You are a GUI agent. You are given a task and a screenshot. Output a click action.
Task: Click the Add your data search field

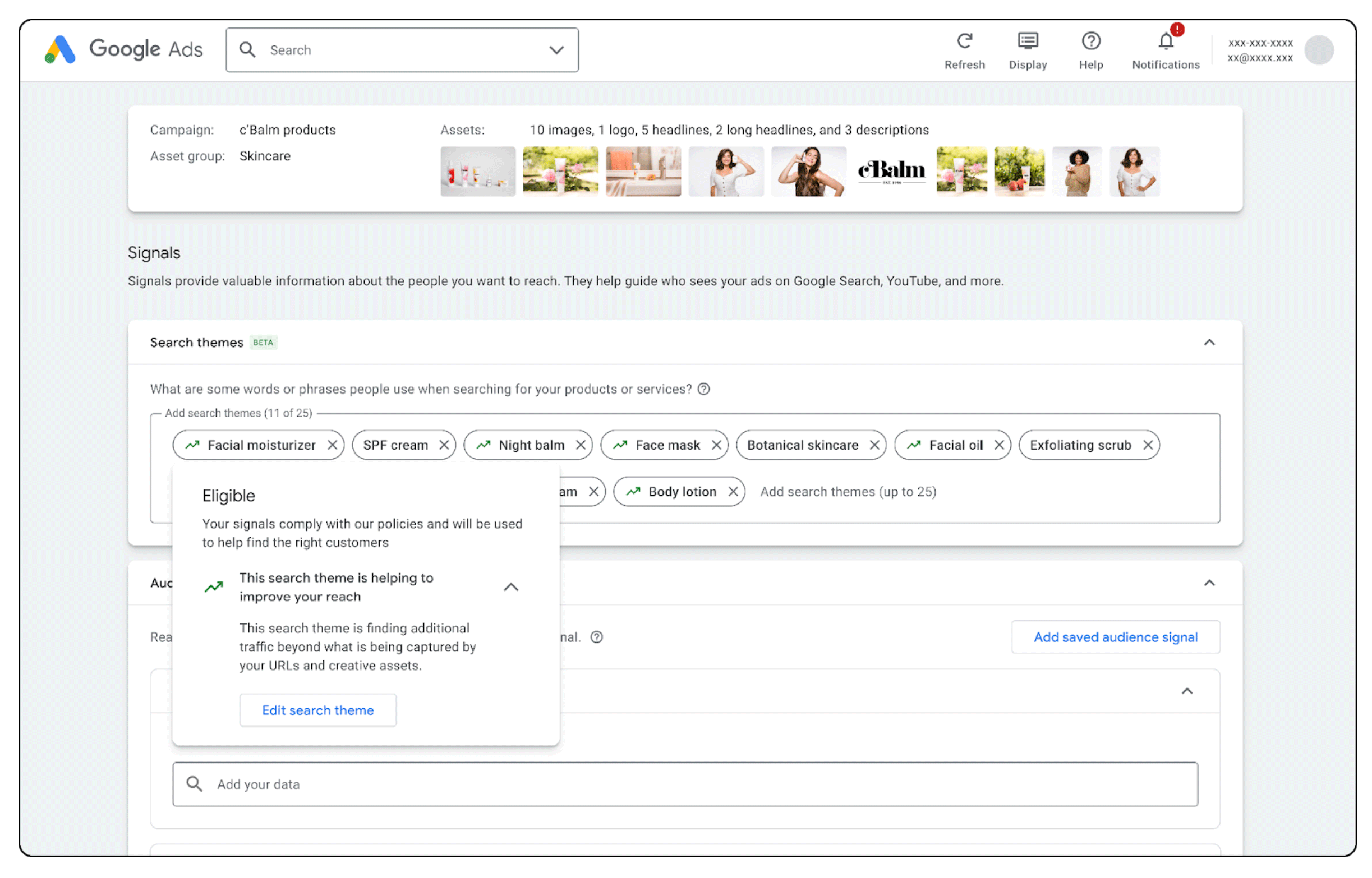(x=684, y=784)
